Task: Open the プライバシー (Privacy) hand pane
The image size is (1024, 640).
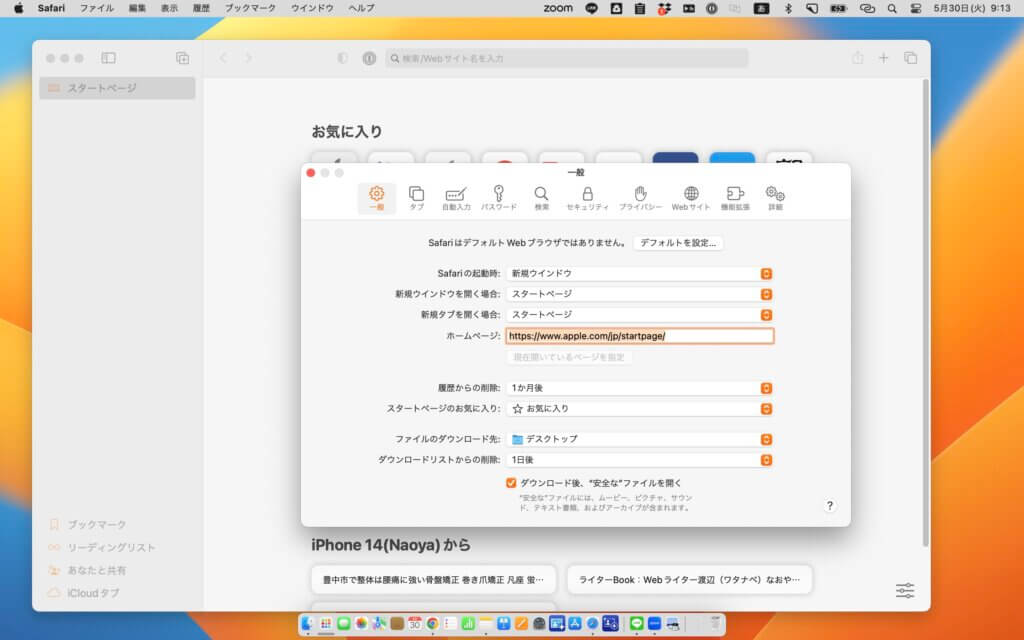Action: point(640,198)
